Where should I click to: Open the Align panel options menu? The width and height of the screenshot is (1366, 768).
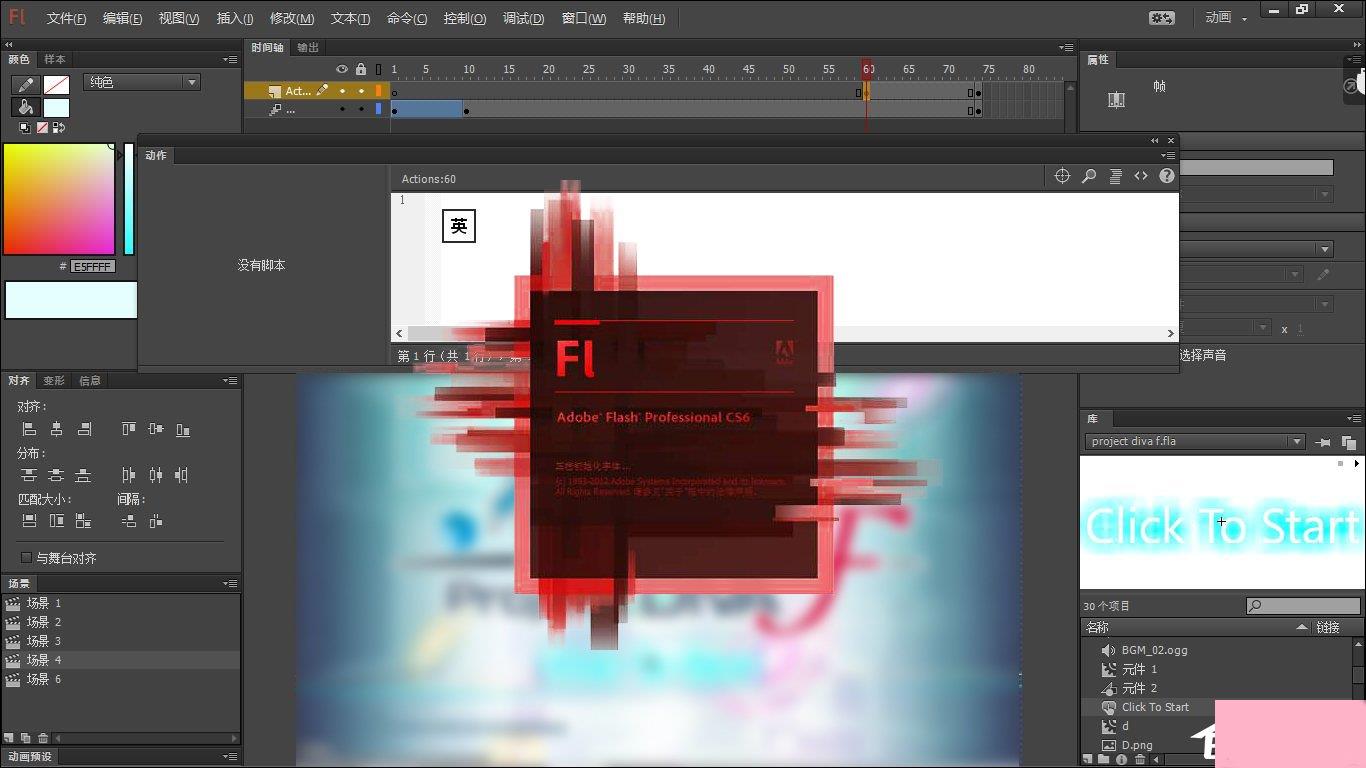tap(231, 381)
